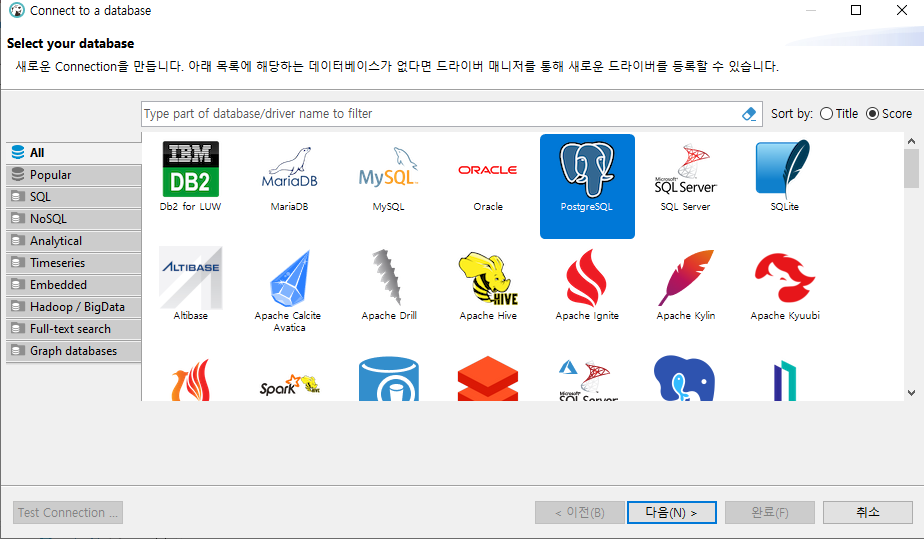Screen dimensions: 924x539
Task: Switch to Full-text search category
Action: (74, 329)
